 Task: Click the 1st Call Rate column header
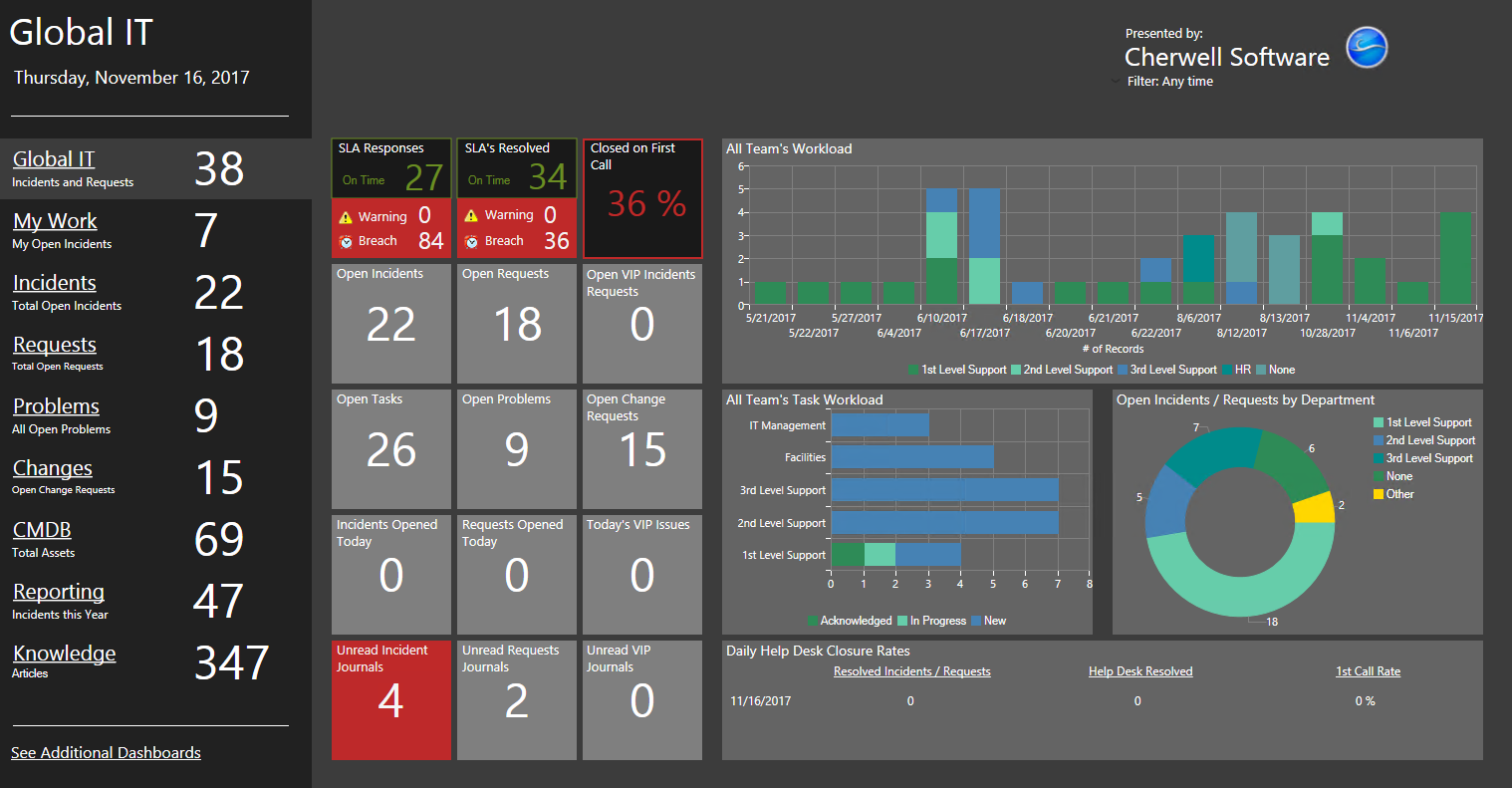pos(1368,671)
